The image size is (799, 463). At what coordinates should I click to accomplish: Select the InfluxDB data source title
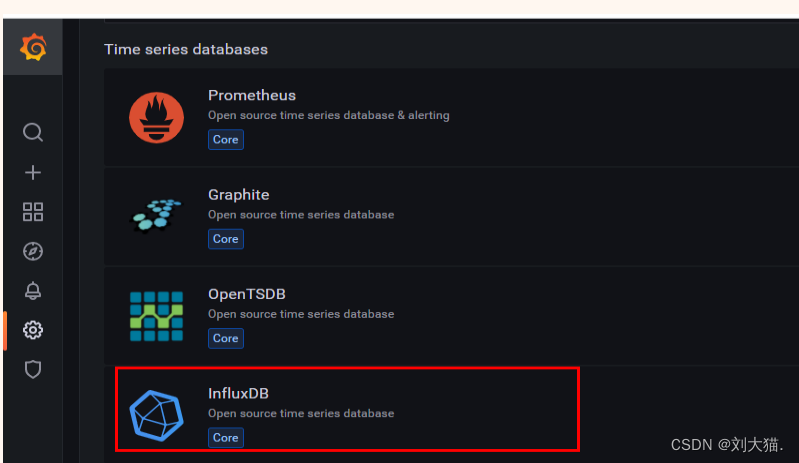point(238,393)
